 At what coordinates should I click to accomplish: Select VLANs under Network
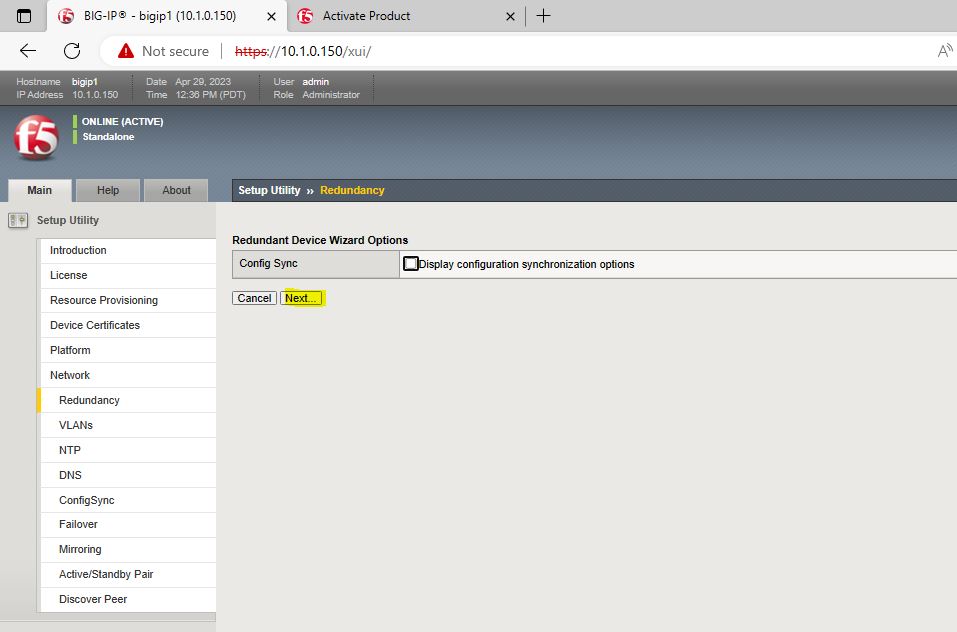click(76, 425)
